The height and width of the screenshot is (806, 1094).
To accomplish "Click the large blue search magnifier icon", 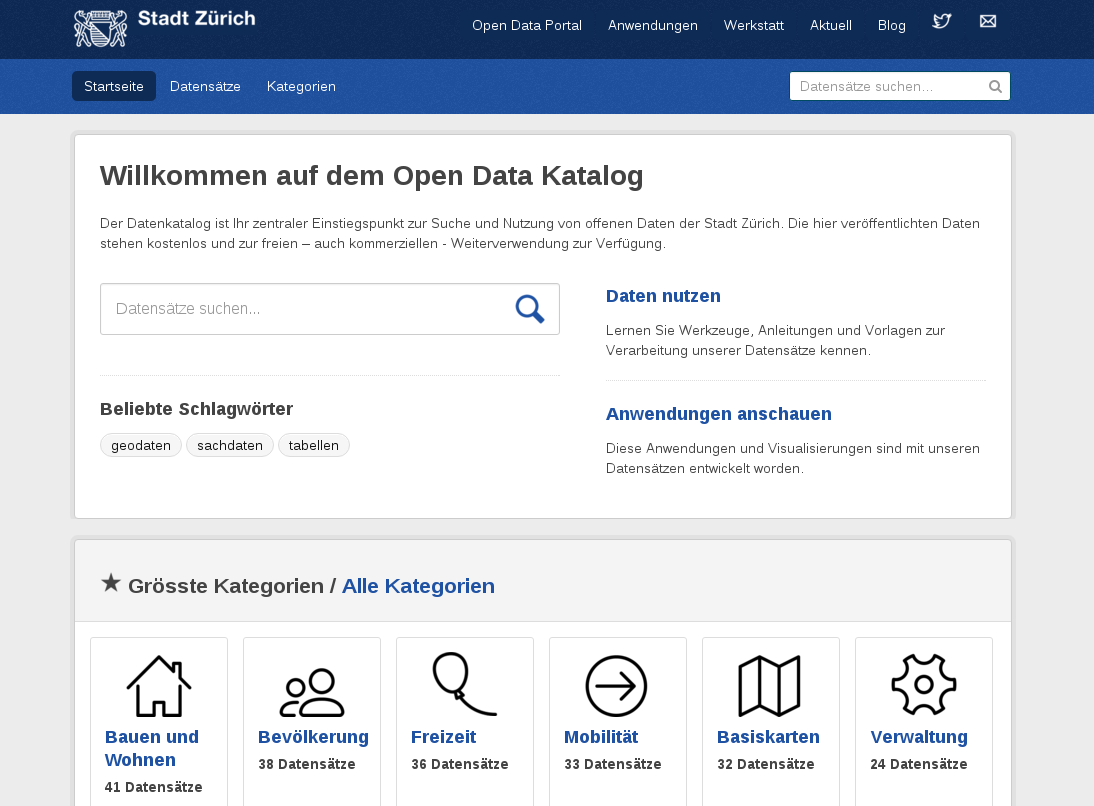I will [x=530, y=308].
